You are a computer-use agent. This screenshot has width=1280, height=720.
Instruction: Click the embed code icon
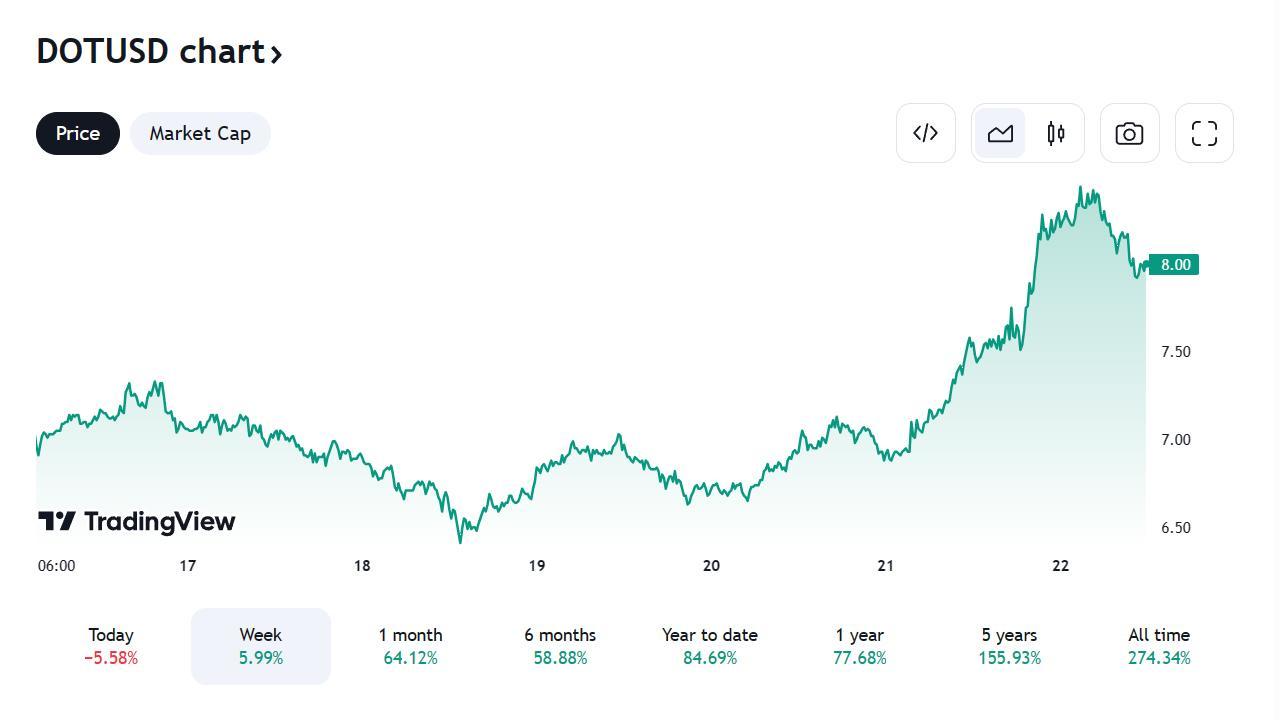(925, 133)
